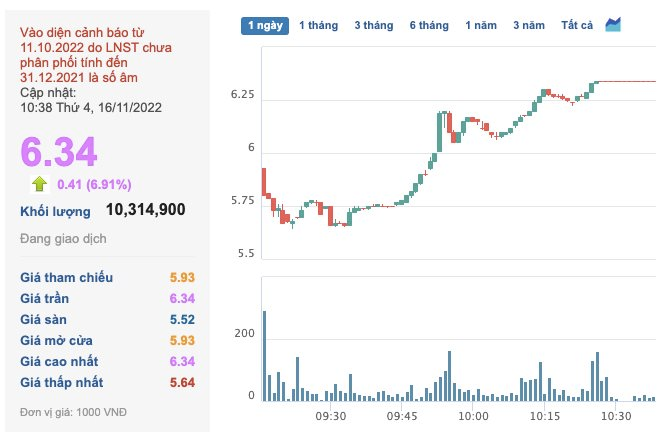Click the Giá cao nhất label
Screen dimensions: 659x432
tap(59, 361)
